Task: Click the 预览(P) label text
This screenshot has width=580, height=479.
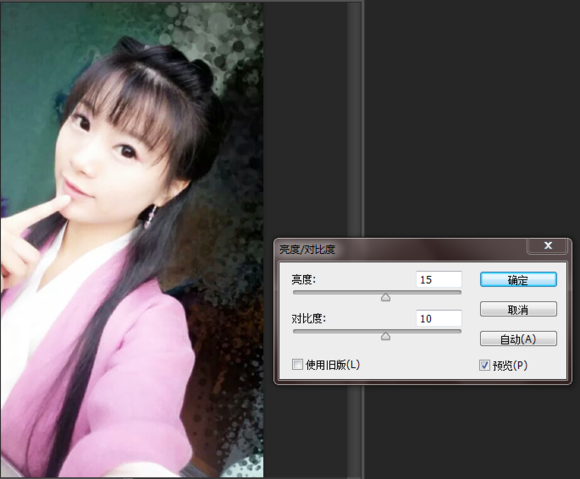Action: 510,365
